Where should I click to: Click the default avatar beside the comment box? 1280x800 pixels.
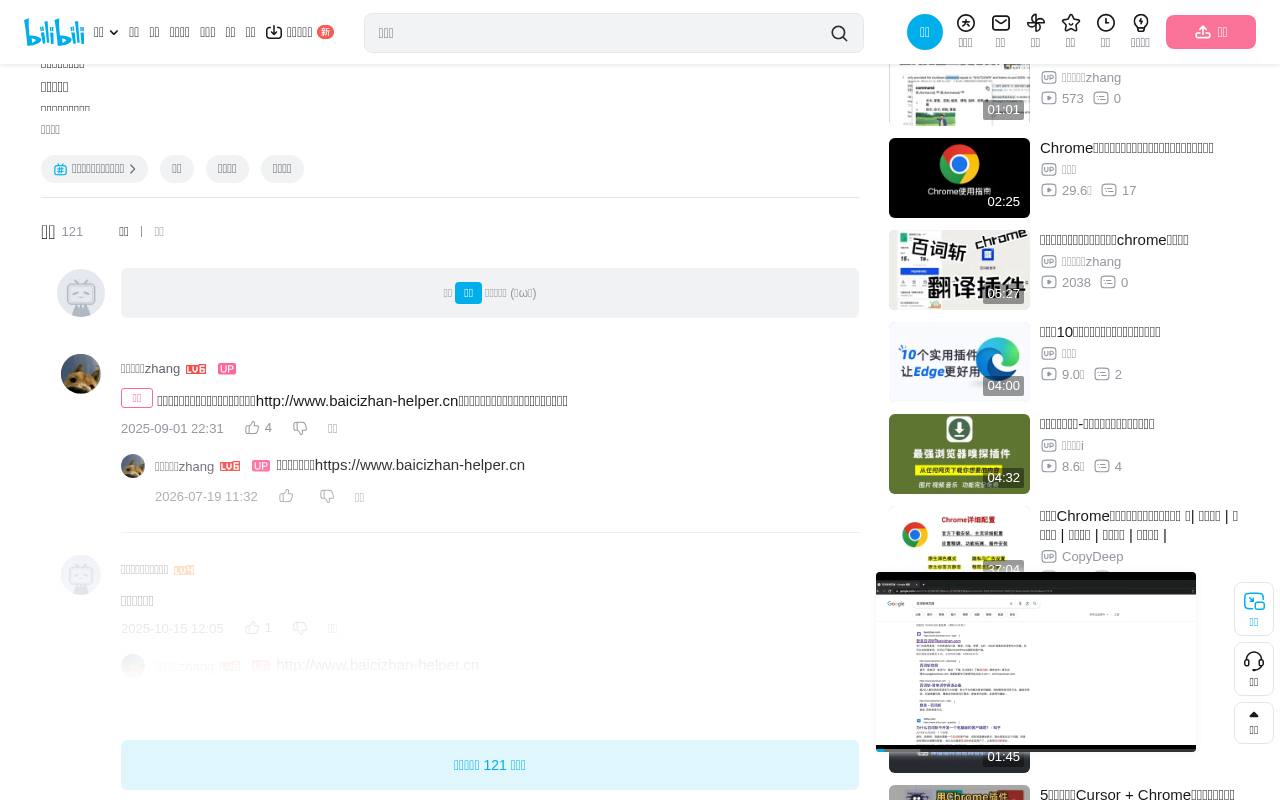tap(81, 293)
